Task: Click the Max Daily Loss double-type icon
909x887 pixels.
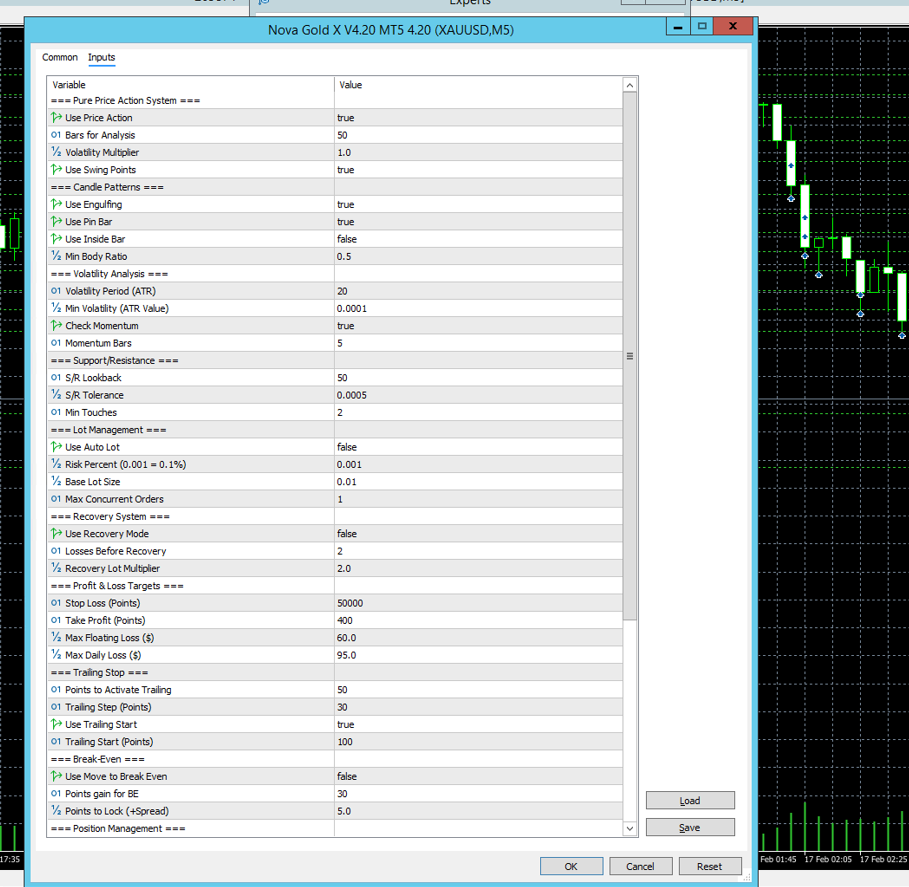Action: click(x=56, y=655)
